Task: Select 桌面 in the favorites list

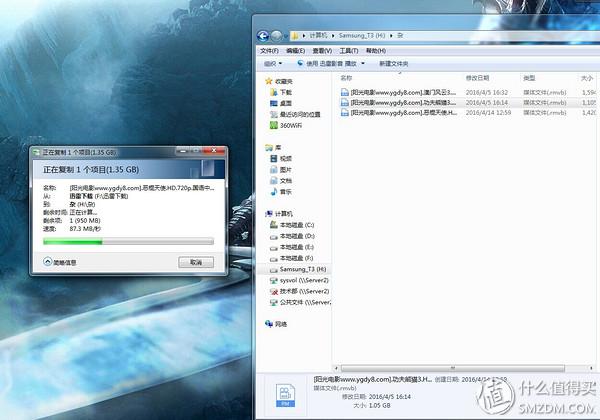Action: 285,102
